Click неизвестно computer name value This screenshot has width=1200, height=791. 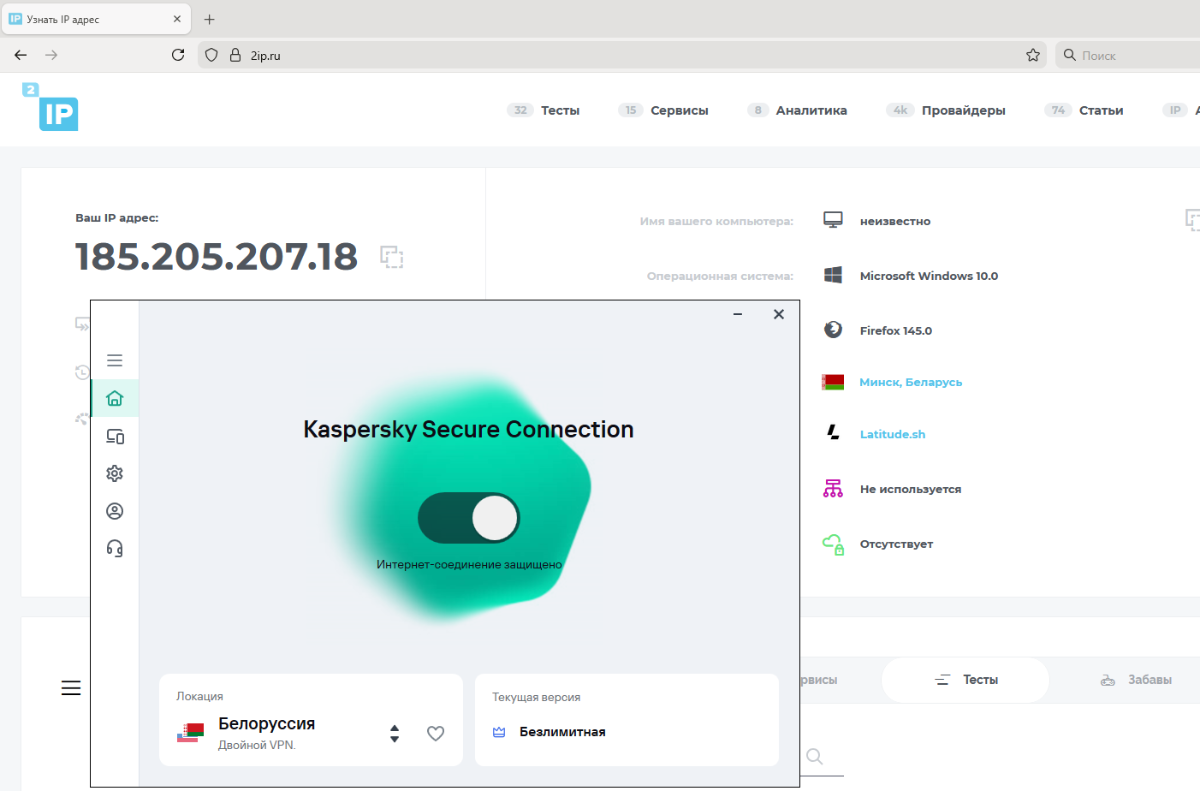point(895,221)
